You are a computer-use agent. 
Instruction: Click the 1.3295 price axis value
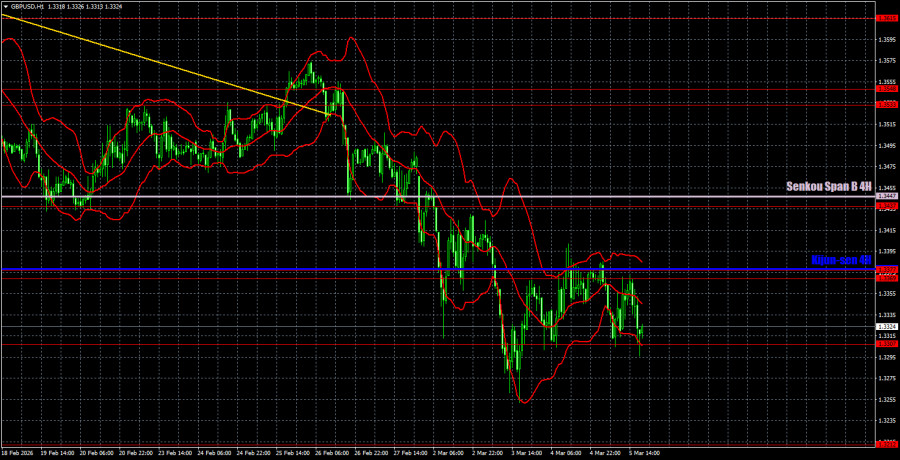pyautogui.click(x=887, y=357)
